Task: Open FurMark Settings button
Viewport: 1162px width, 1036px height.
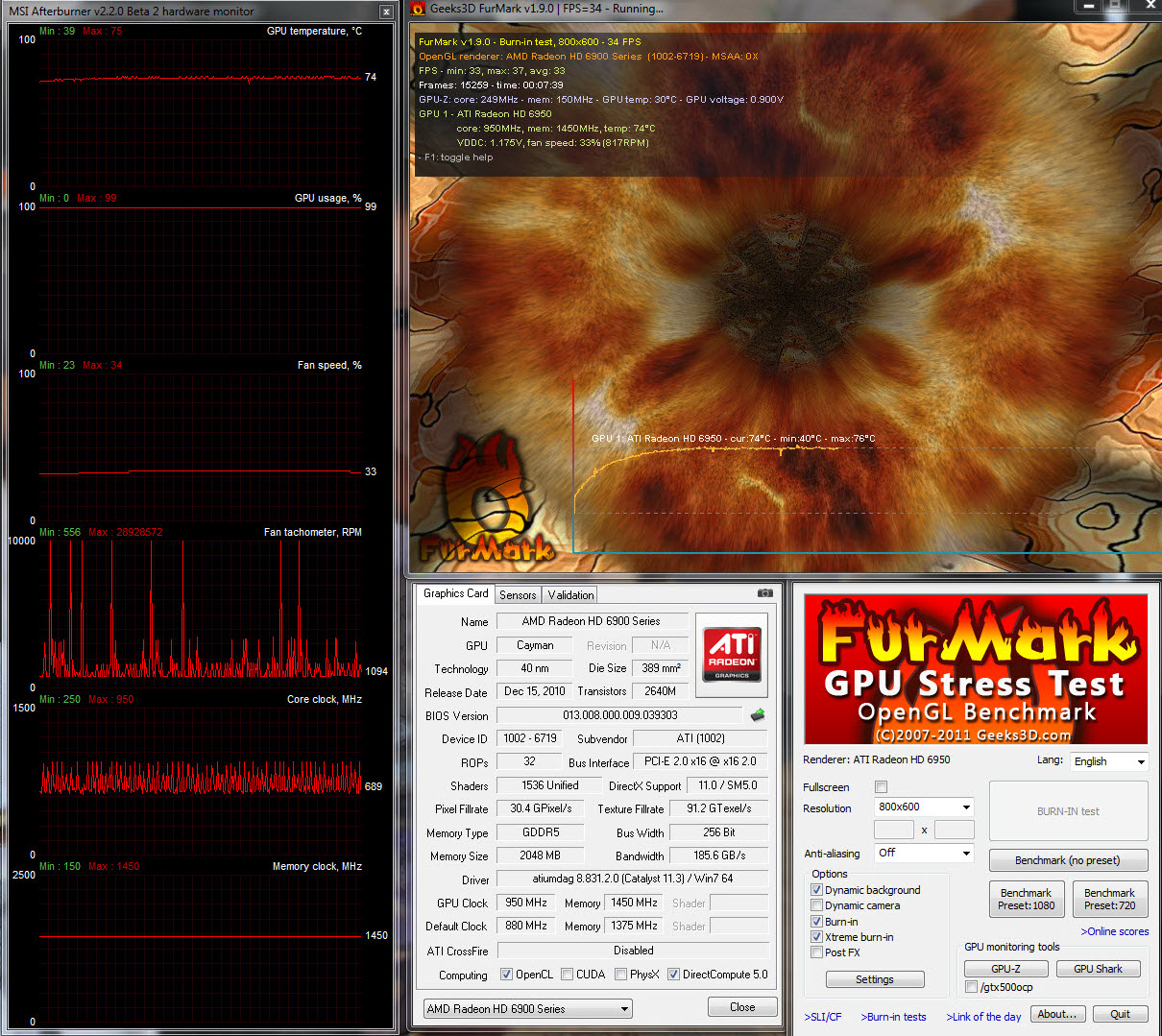Action: click(875, 979)
